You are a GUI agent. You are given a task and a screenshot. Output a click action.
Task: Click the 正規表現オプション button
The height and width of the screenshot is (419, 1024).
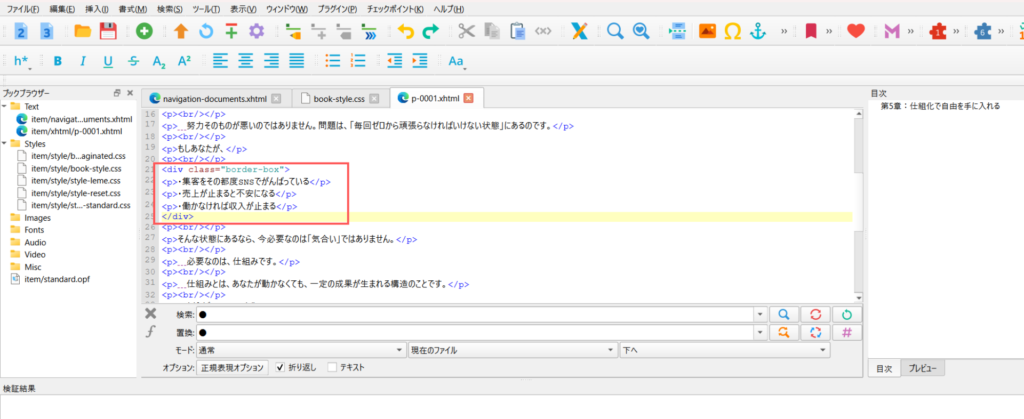233,368
